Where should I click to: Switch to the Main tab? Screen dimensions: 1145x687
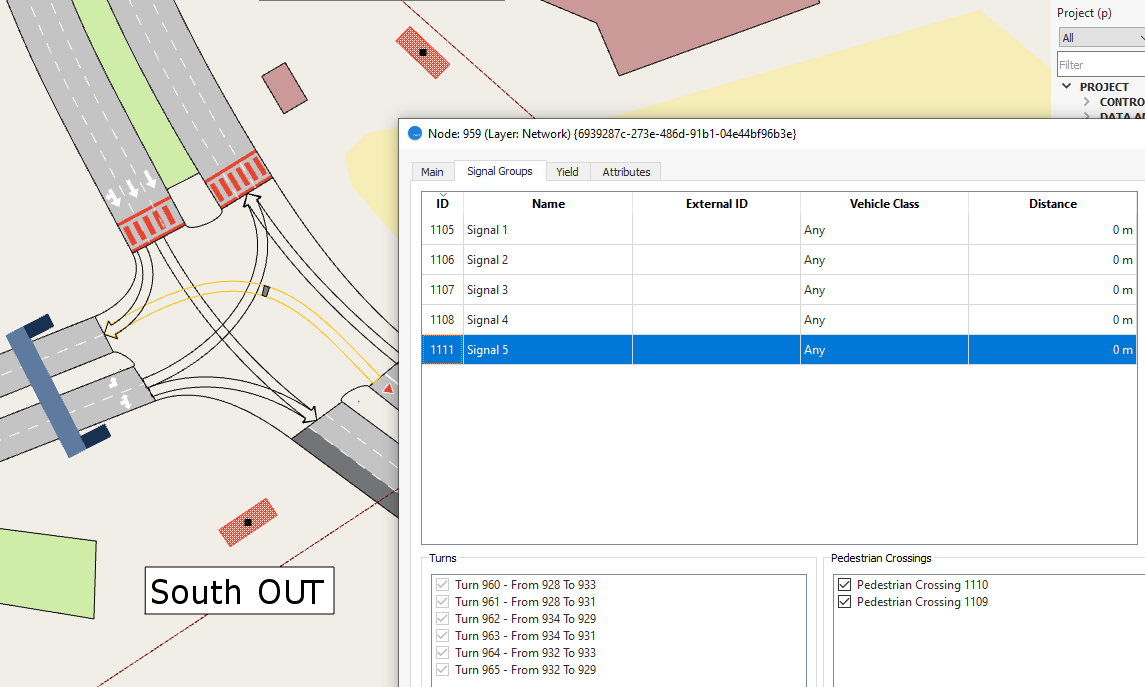432,172
